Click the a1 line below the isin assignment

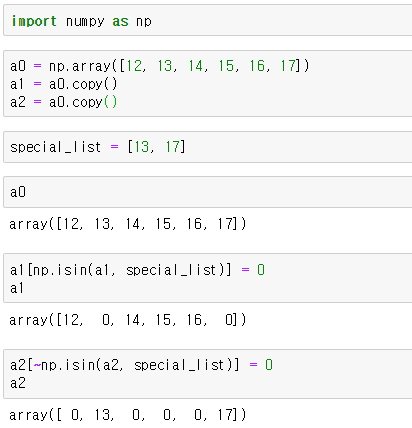(x=17, y=288)
